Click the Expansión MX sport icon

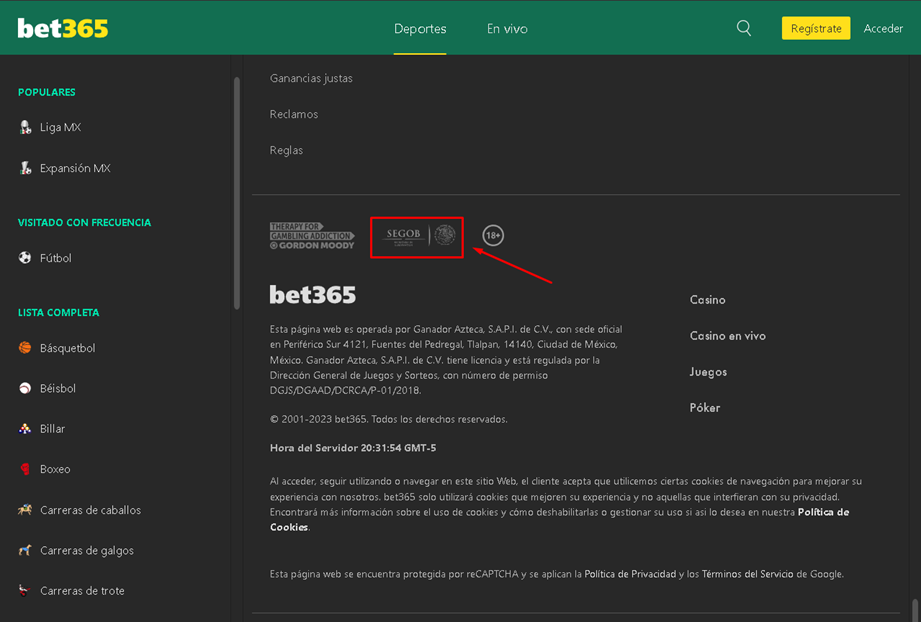(25, 168)
